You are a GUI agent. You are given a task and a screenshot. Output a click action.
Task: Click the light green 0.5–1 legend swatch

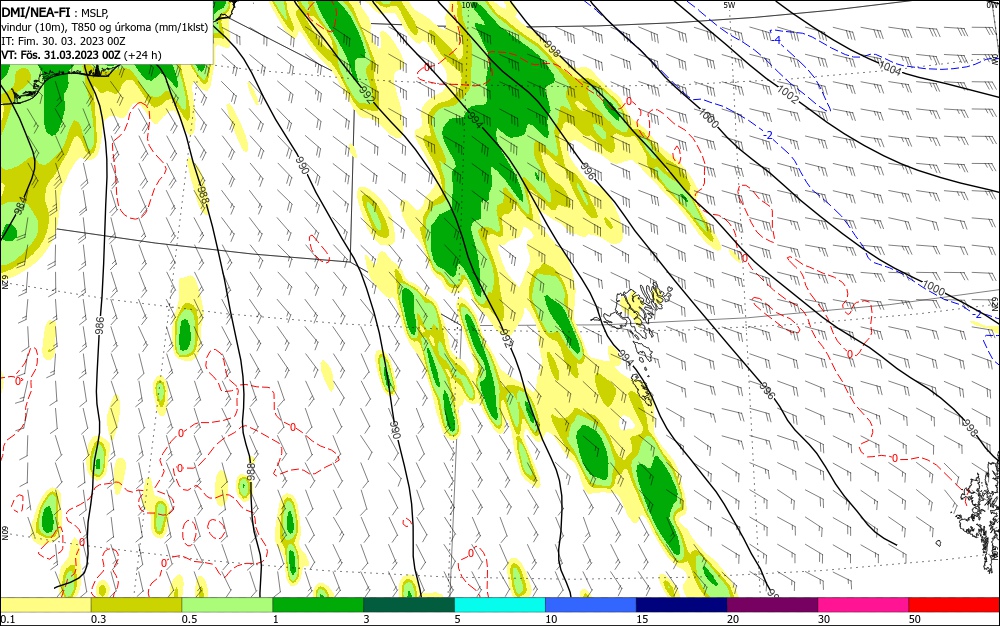(x=227, y=605)
